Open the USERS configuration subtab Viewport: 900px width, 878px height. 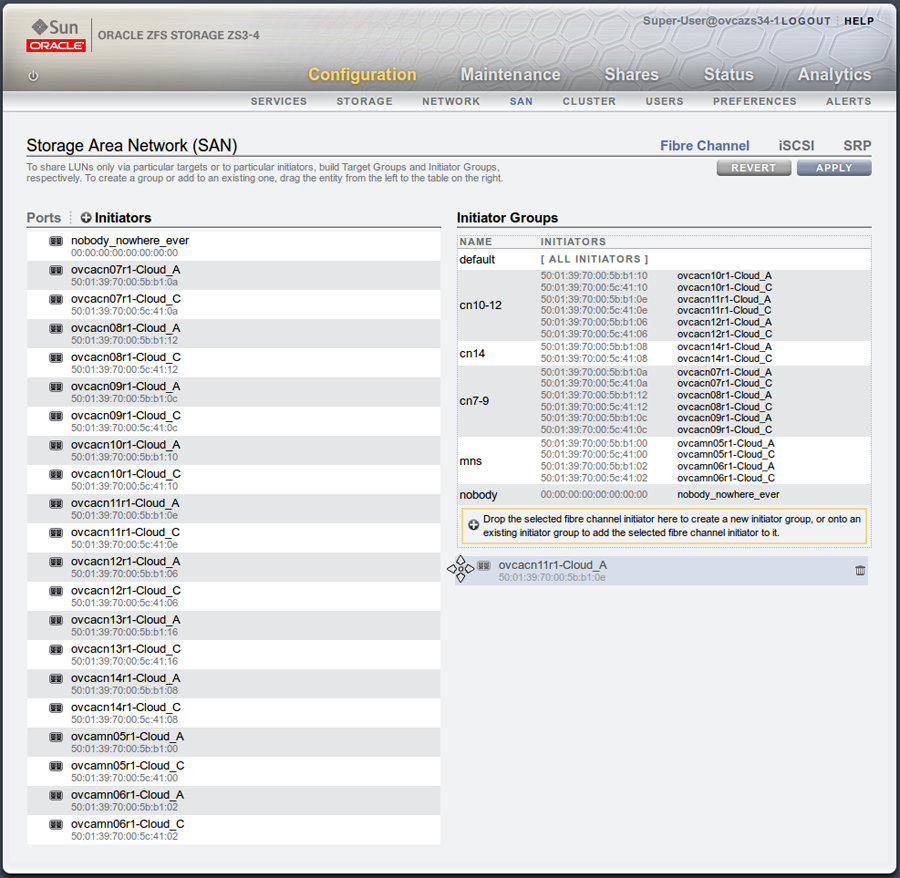pyautogui.click(x=664, y=101)
